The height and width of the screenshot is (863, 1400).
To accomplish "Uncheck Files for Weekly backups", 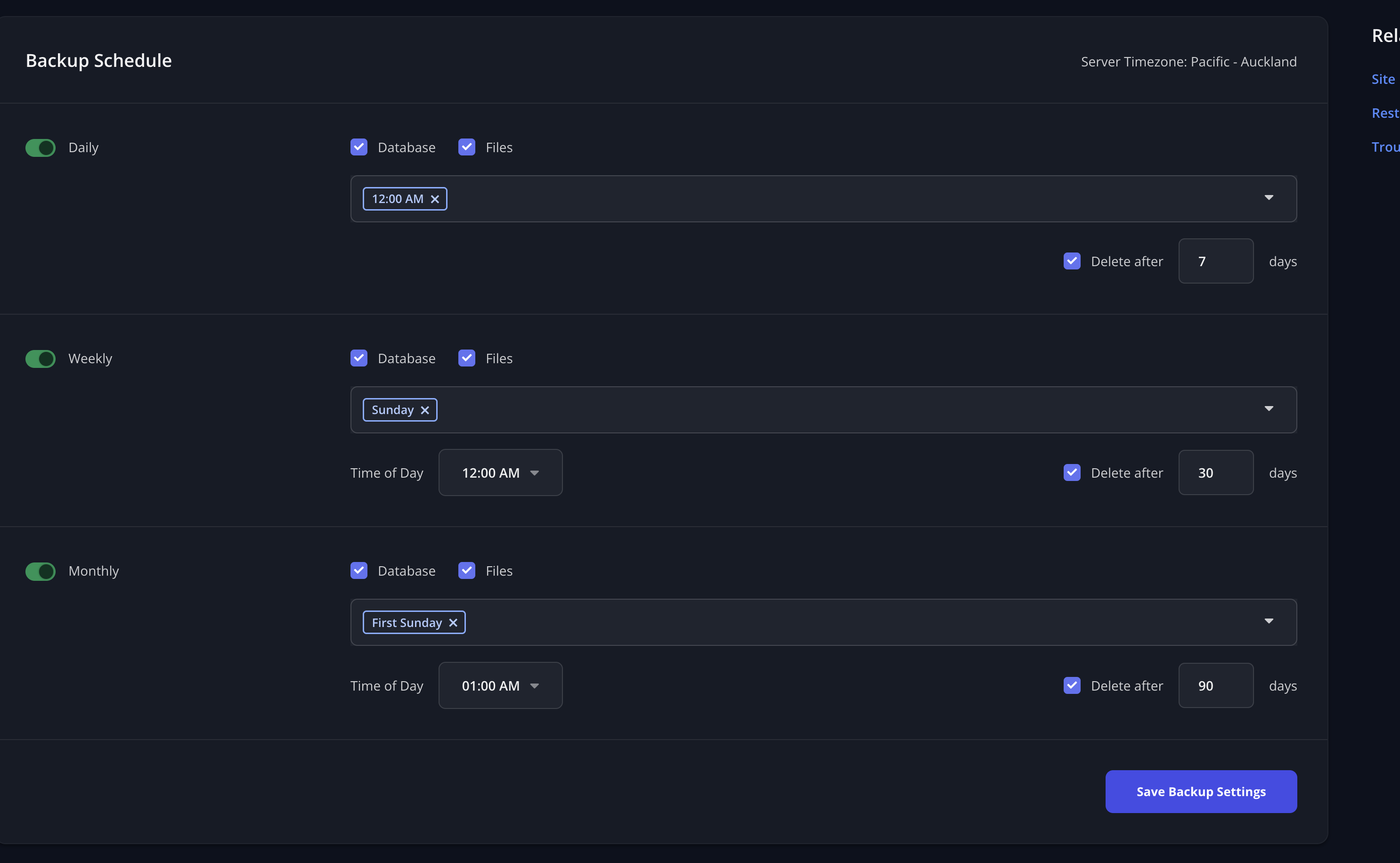I will click(467, 358).
